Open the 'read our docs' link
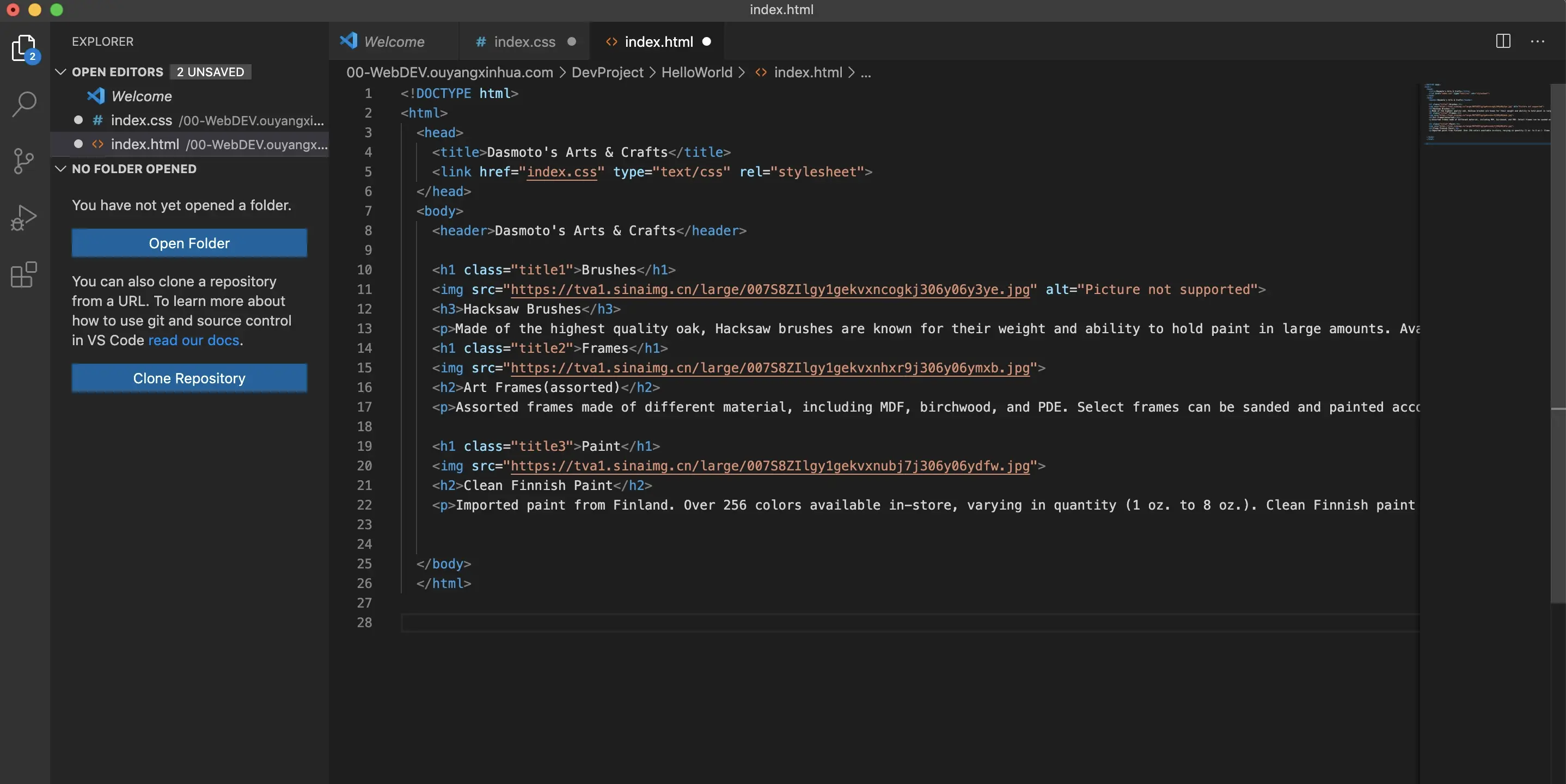The image size is (1566, 784). [x=193, y=340]
